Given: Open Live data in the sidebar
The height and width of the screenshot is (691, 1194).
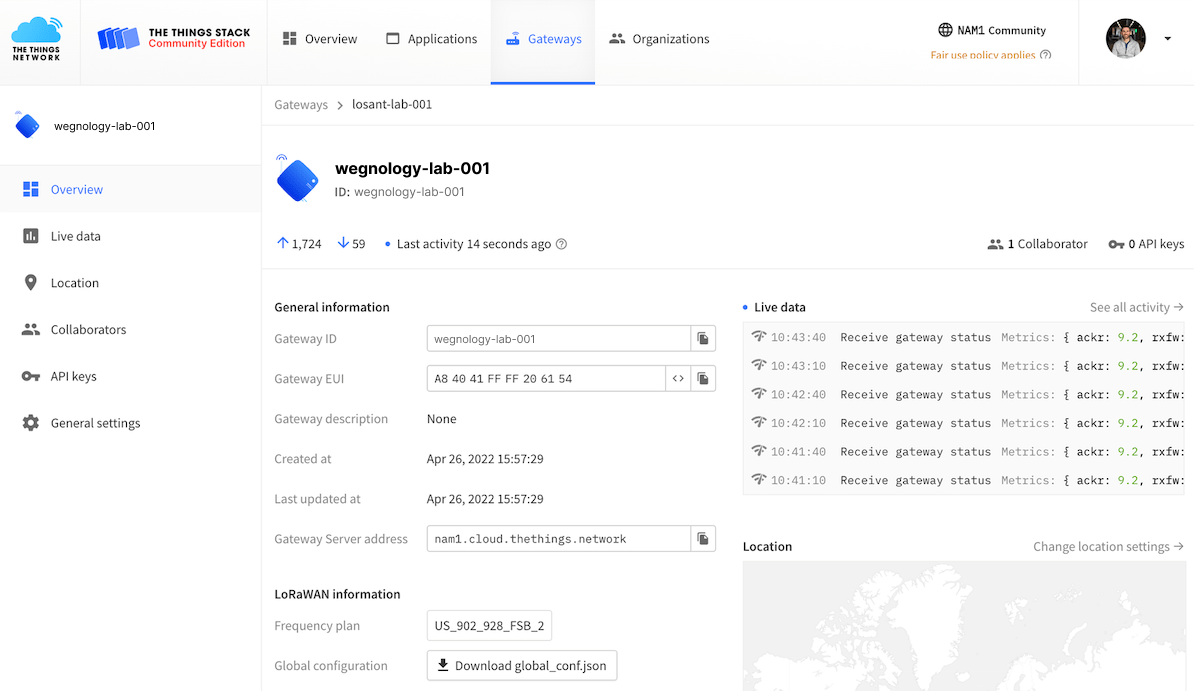Looking at the screenshot, I should click(x=130, y=236).
